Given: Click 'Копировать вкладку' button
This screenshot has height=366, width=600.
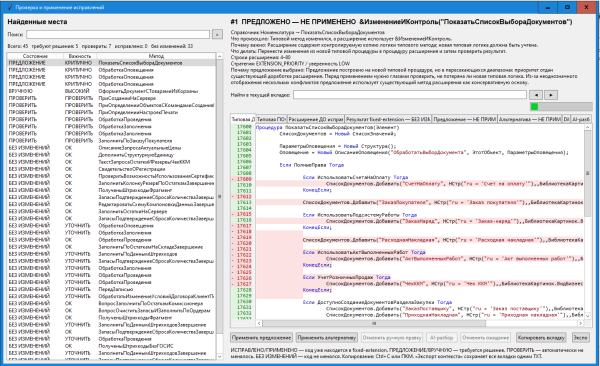Looking at the screenshot, I should (x=541, y=337).
